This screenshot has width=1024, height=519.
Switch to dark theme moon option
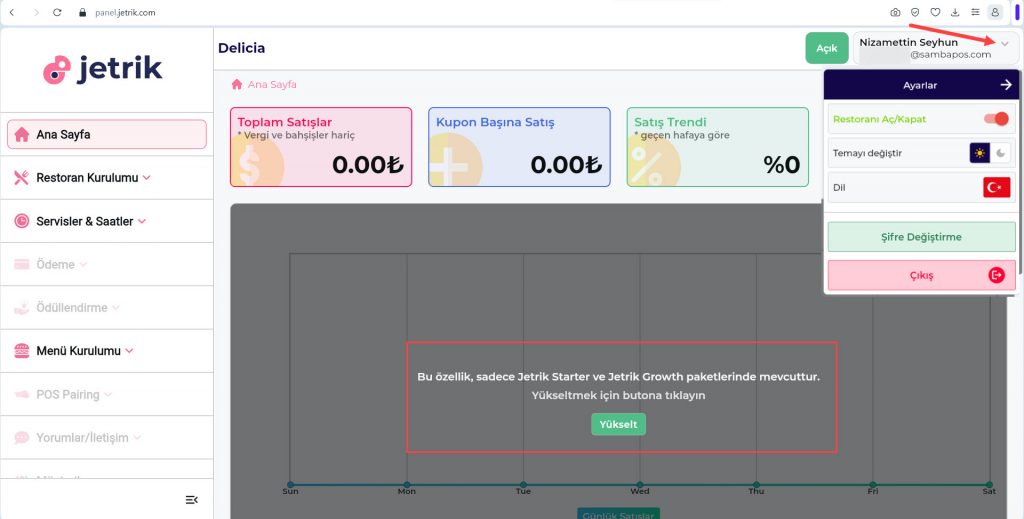[x=1000, y=153]
